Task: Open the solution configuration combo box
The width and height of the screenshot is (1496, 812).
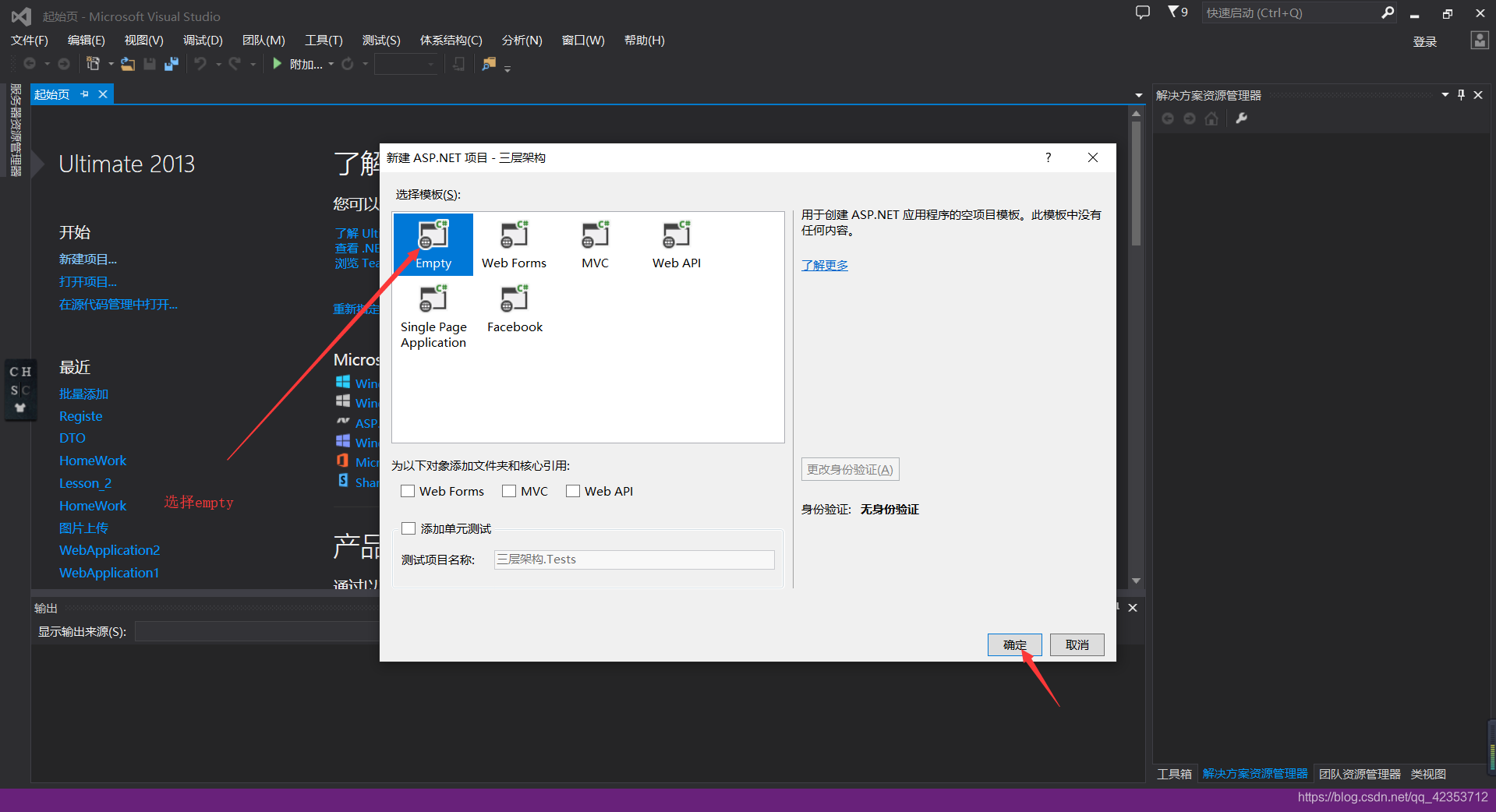Action: click(406, 64)
